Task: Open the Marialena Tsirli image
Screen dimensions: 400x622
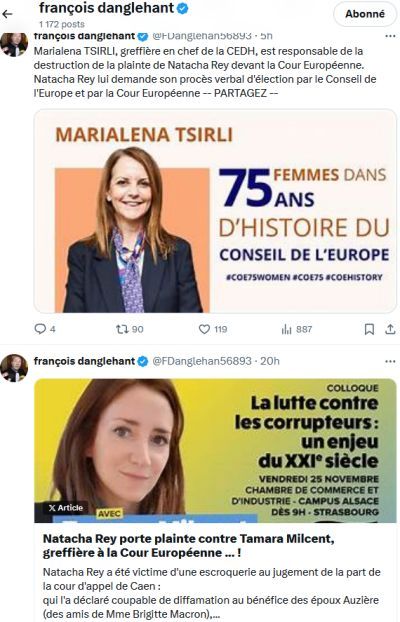Action: [215, 211]
